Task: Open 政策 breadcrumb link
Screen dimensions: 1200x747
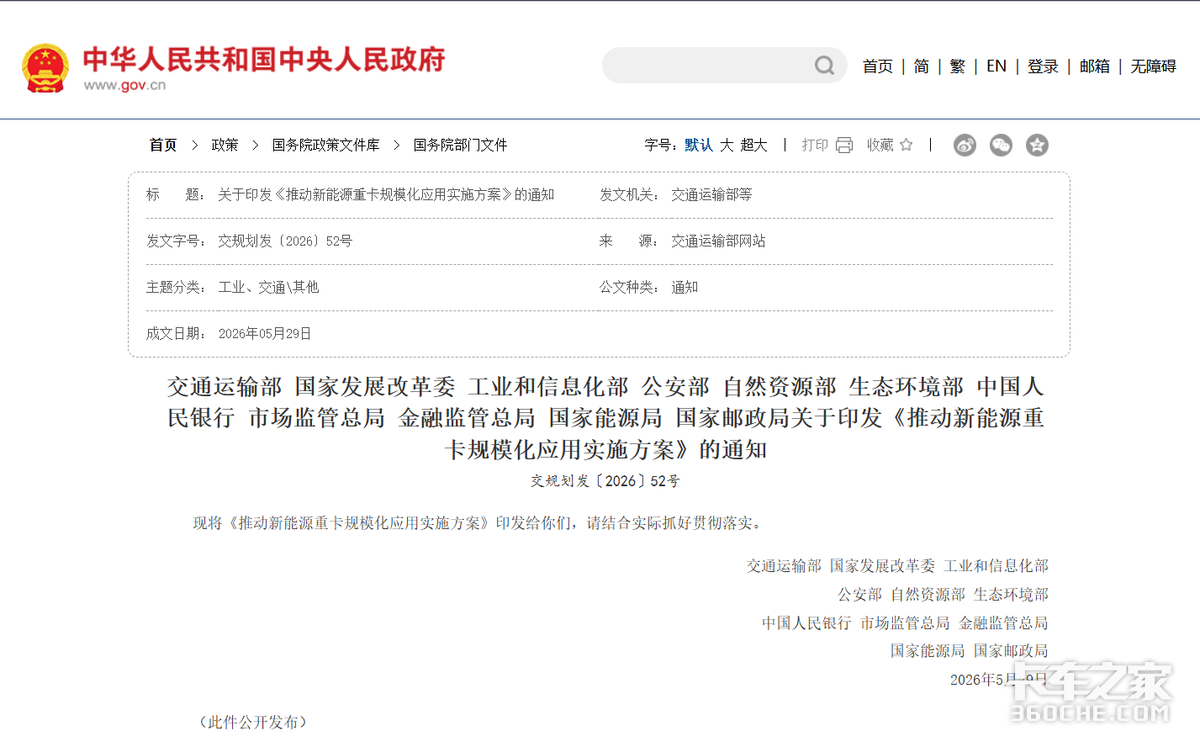Action: point(225,145)
